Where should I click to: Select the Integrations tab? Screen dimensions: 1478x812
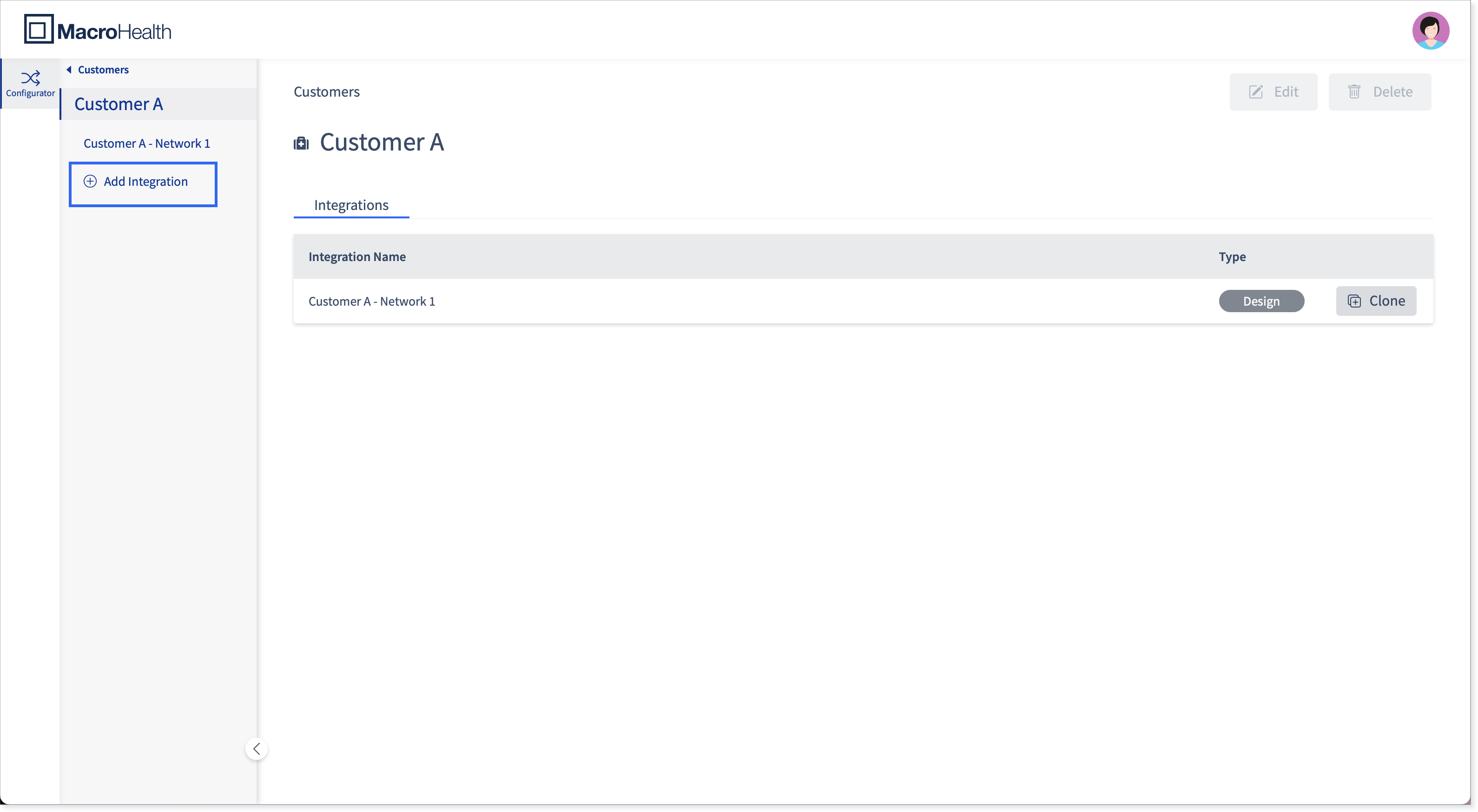point(351,205)
